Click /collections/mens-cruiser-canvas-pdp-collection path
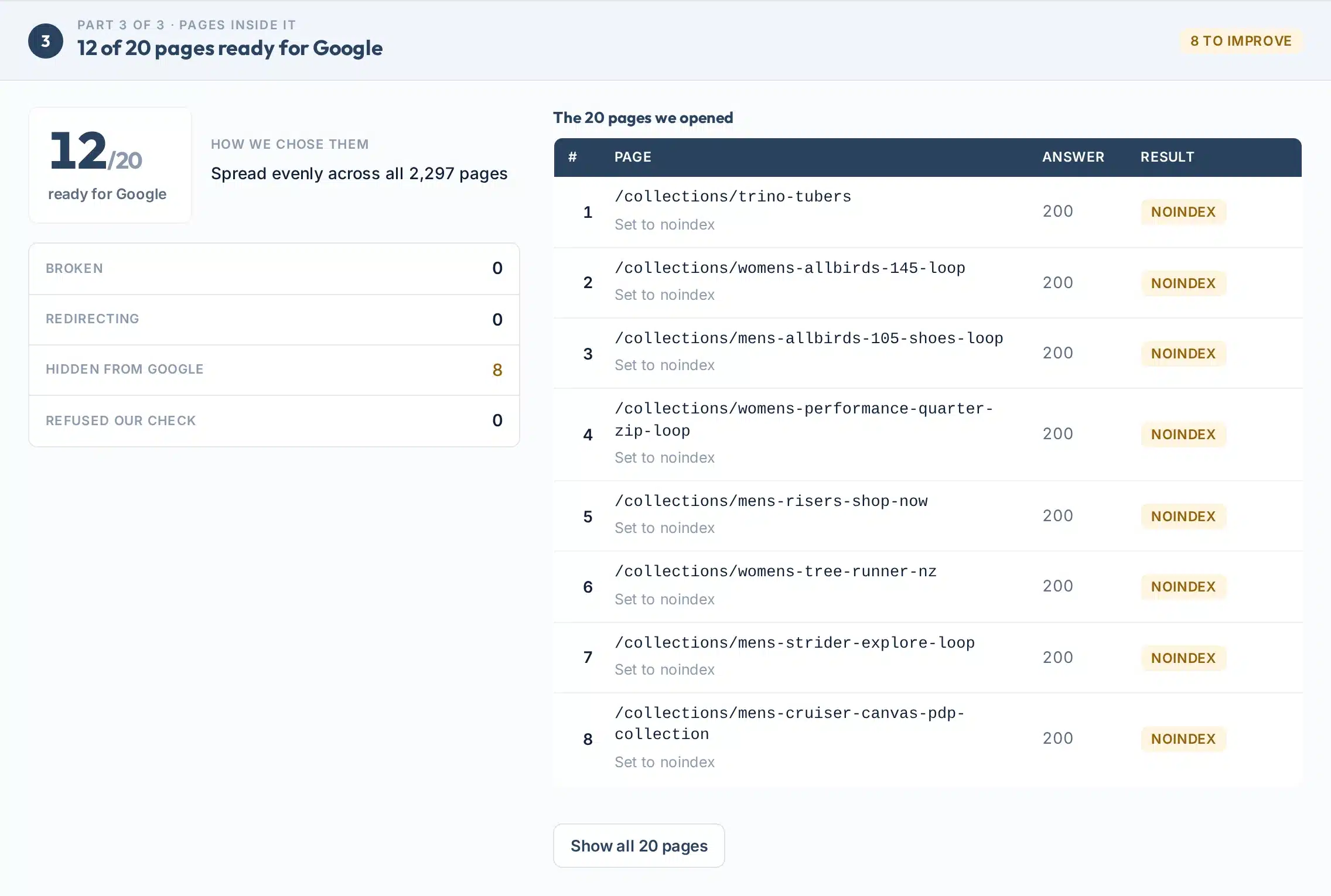The width and height of the screenshot is (1331, 896). point(790,723)
